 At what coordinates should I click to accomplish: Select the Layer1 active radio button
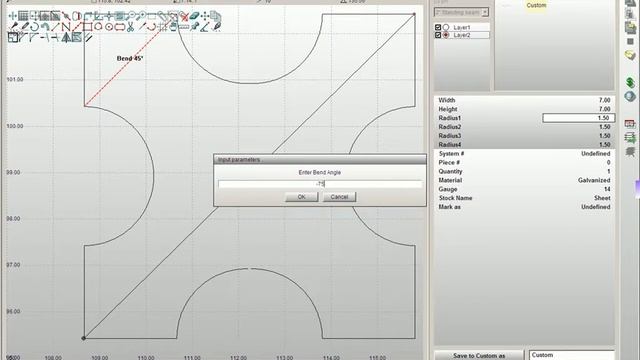pos(446,27)
